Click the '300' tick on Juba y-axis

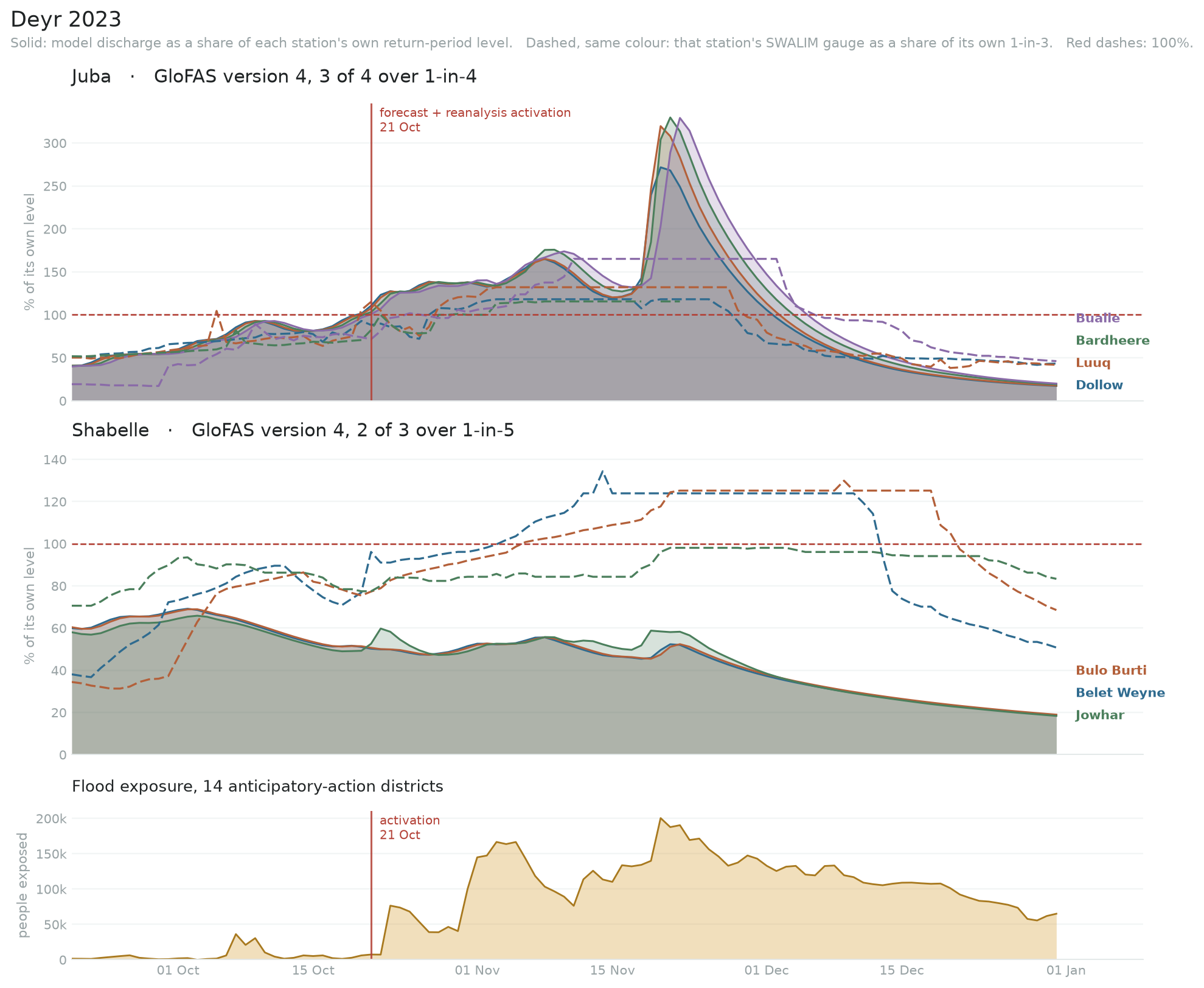pos(55,144)
